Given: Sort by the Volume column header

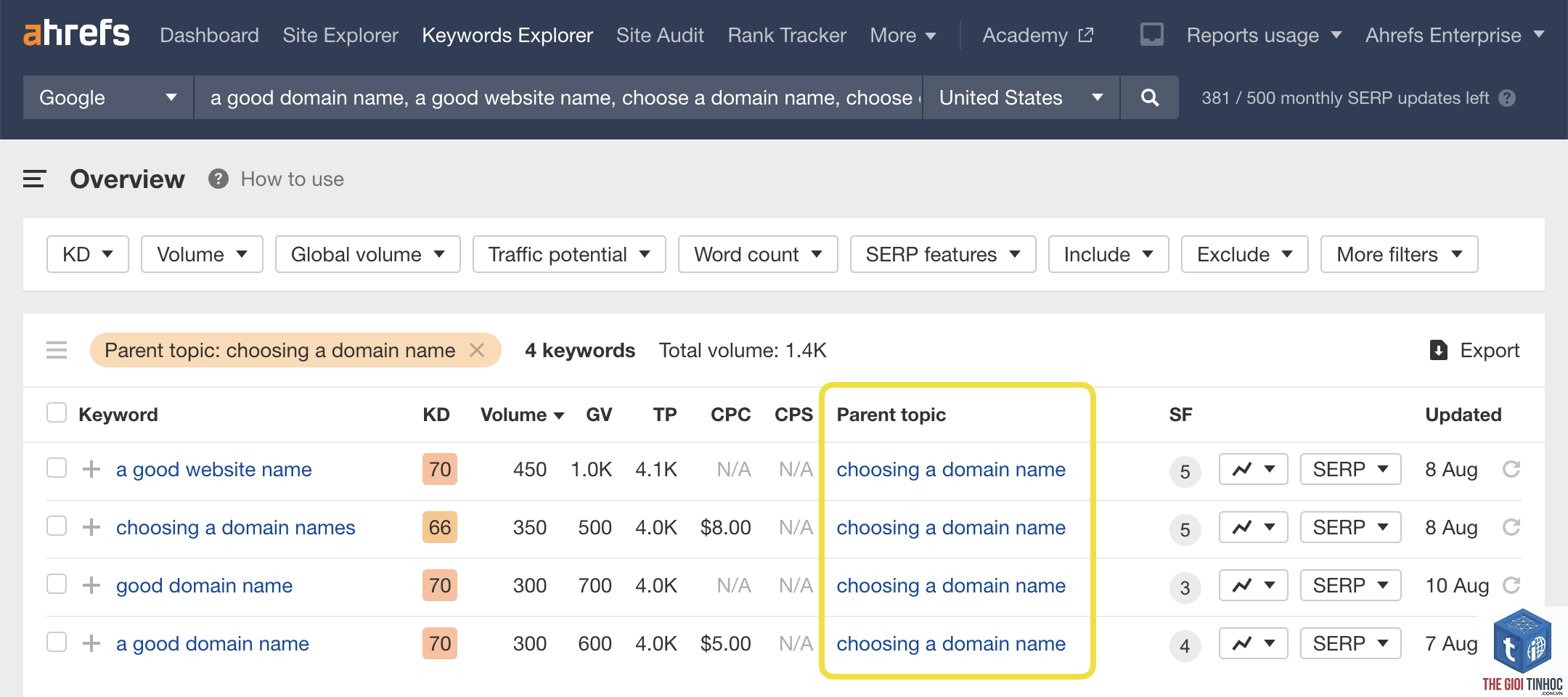Looking at the screenshot, I should (522, 415).
